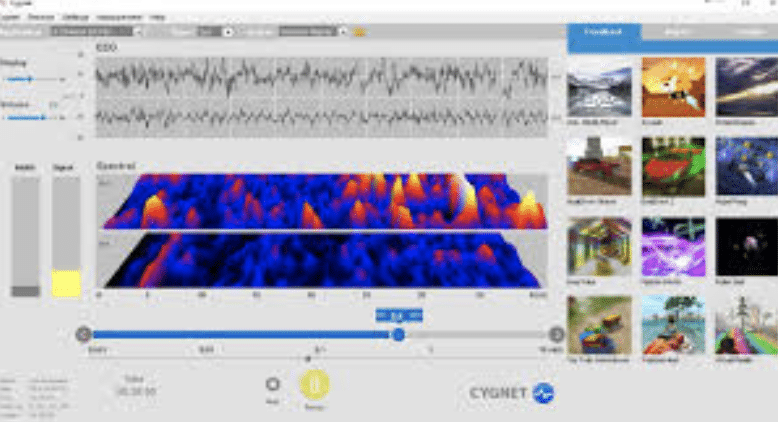Click the upper small slider left of EEG
Image resolution: width=778 pixels, height=422 pixels.
[30, 78]
